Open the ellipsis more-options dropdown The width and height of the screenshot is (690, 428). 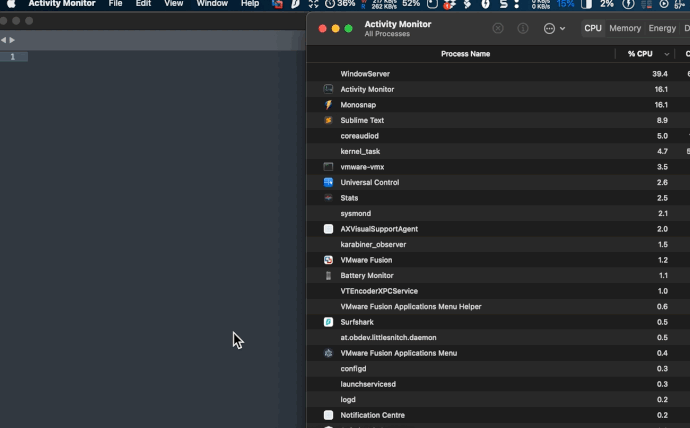coord(554,29)
